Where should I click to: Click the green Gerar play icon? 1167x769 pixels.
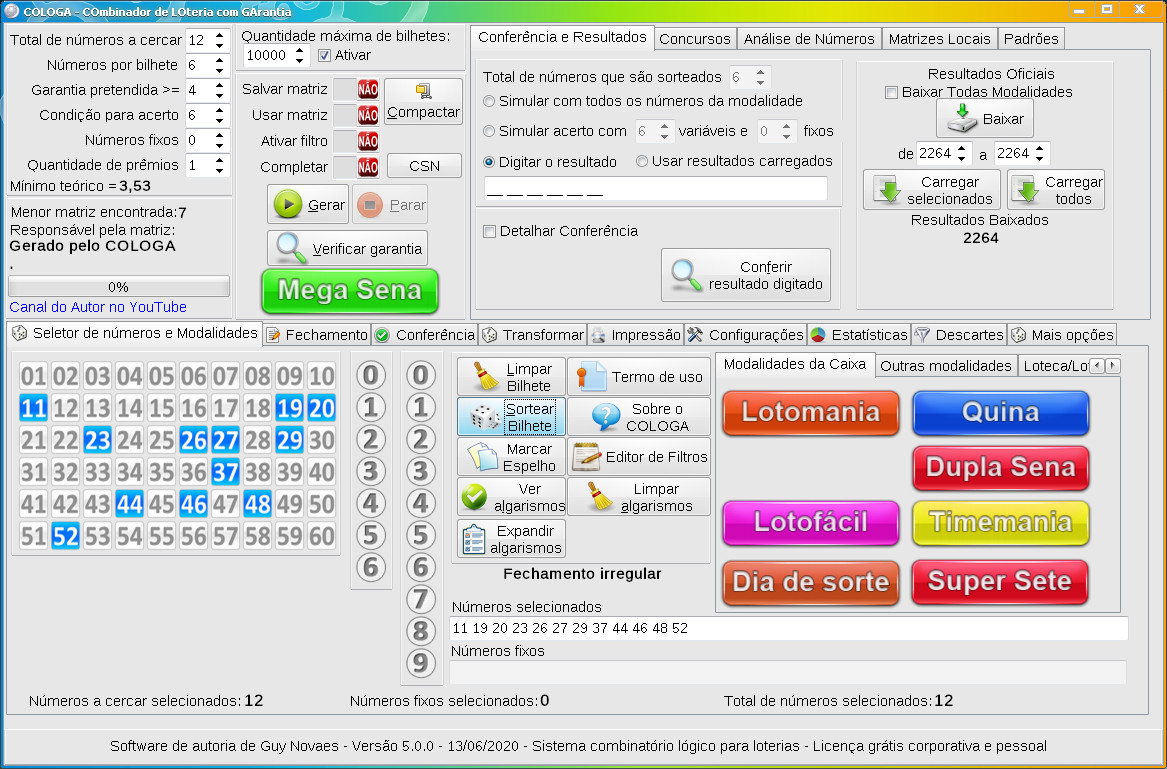288,204
